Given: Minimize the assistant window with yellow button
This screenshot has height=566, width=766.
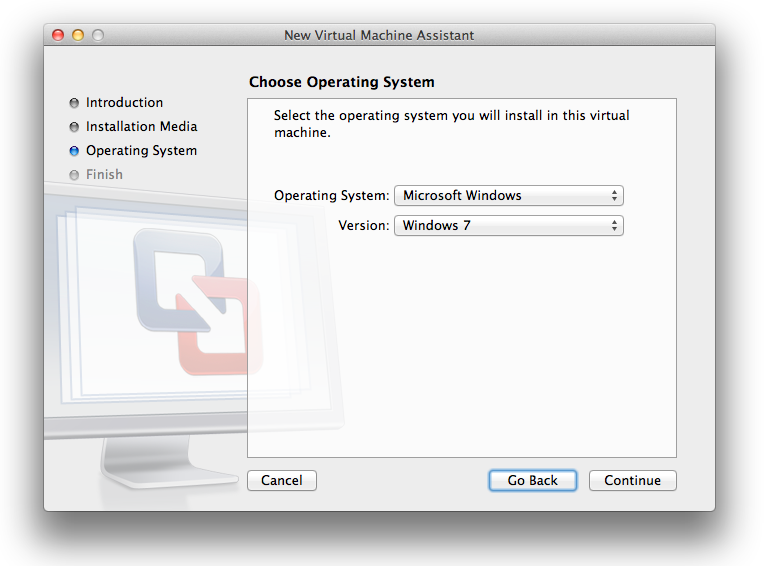Looking at the screenshot, I should tap(78, 35).
